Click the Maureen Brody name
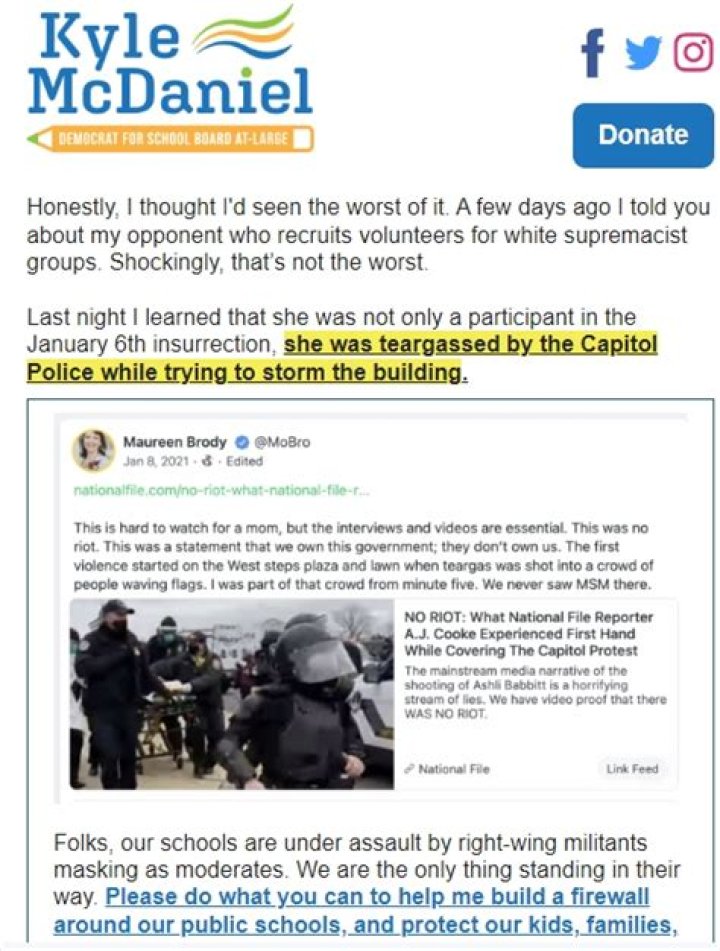 175,442
